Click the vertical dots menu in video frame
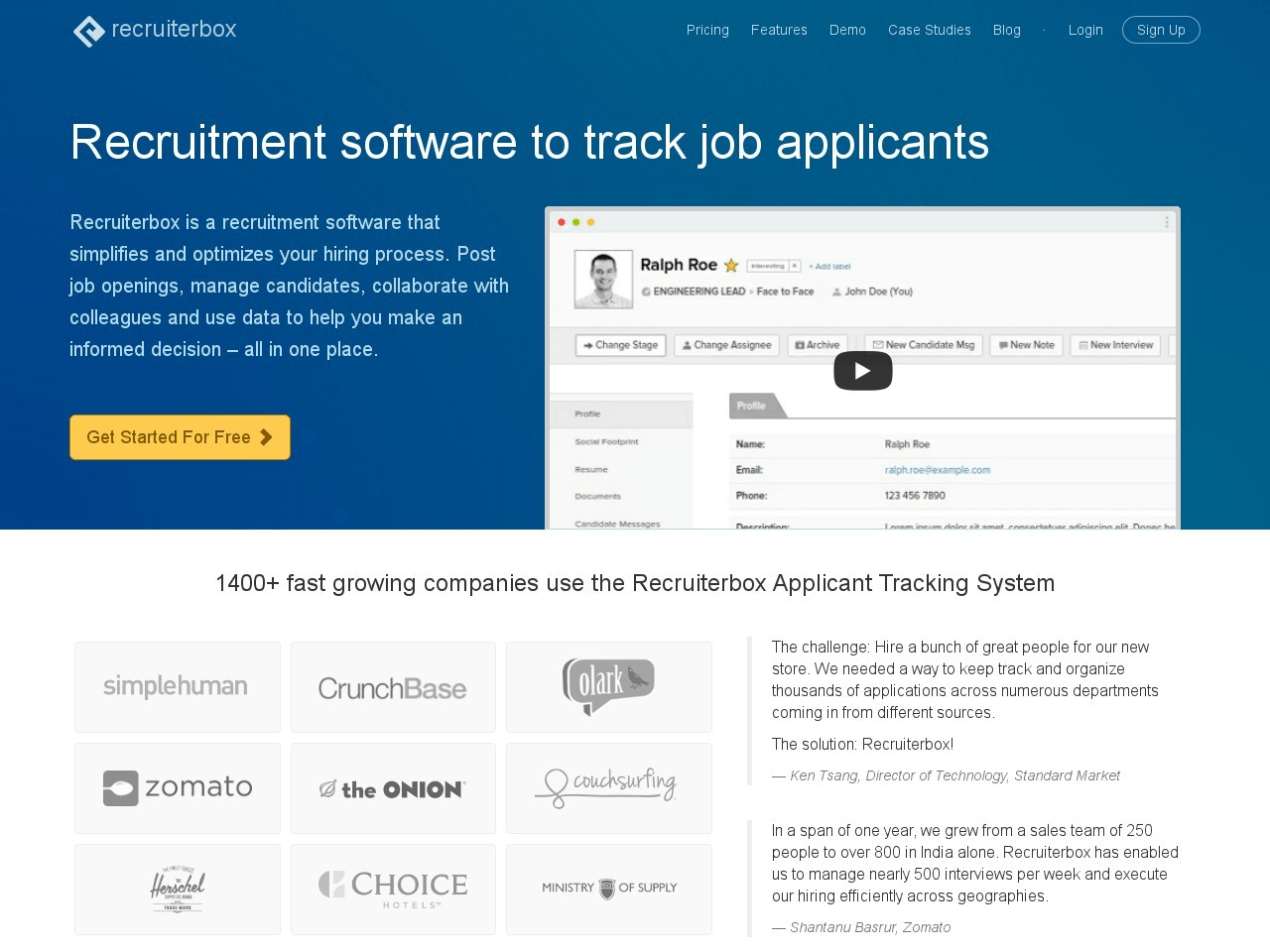This screenshot has height=952, width=1270. coord(1167,222)
